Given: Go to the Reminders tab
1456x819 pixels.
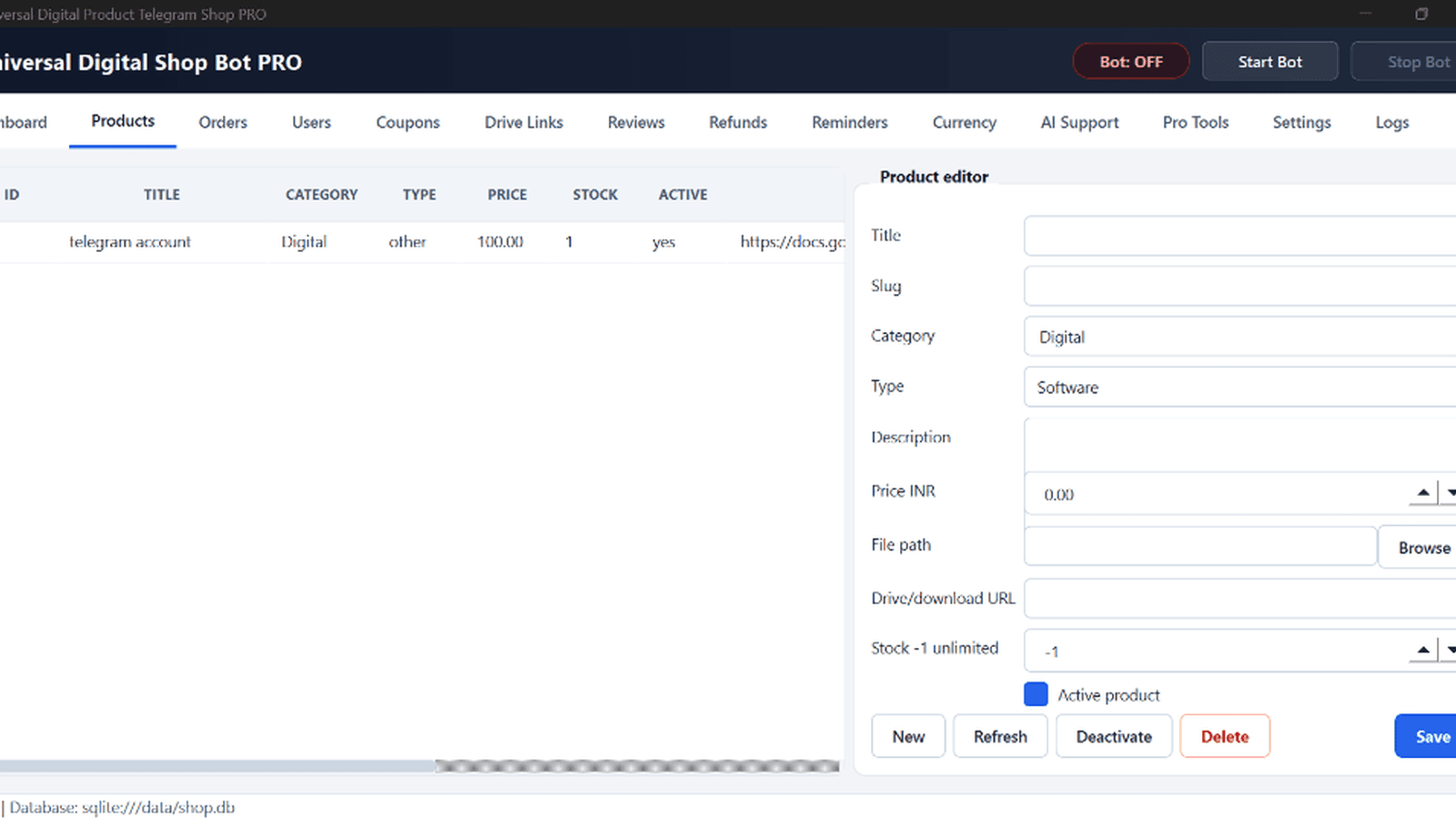Looking at the screenshot, I should [850, 122].
